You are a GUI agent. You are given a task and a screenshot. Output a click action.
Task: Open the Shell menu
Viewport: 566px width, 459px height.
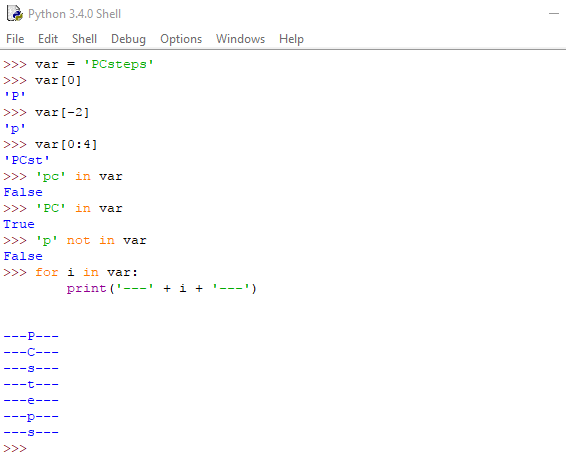coord(84,39)
